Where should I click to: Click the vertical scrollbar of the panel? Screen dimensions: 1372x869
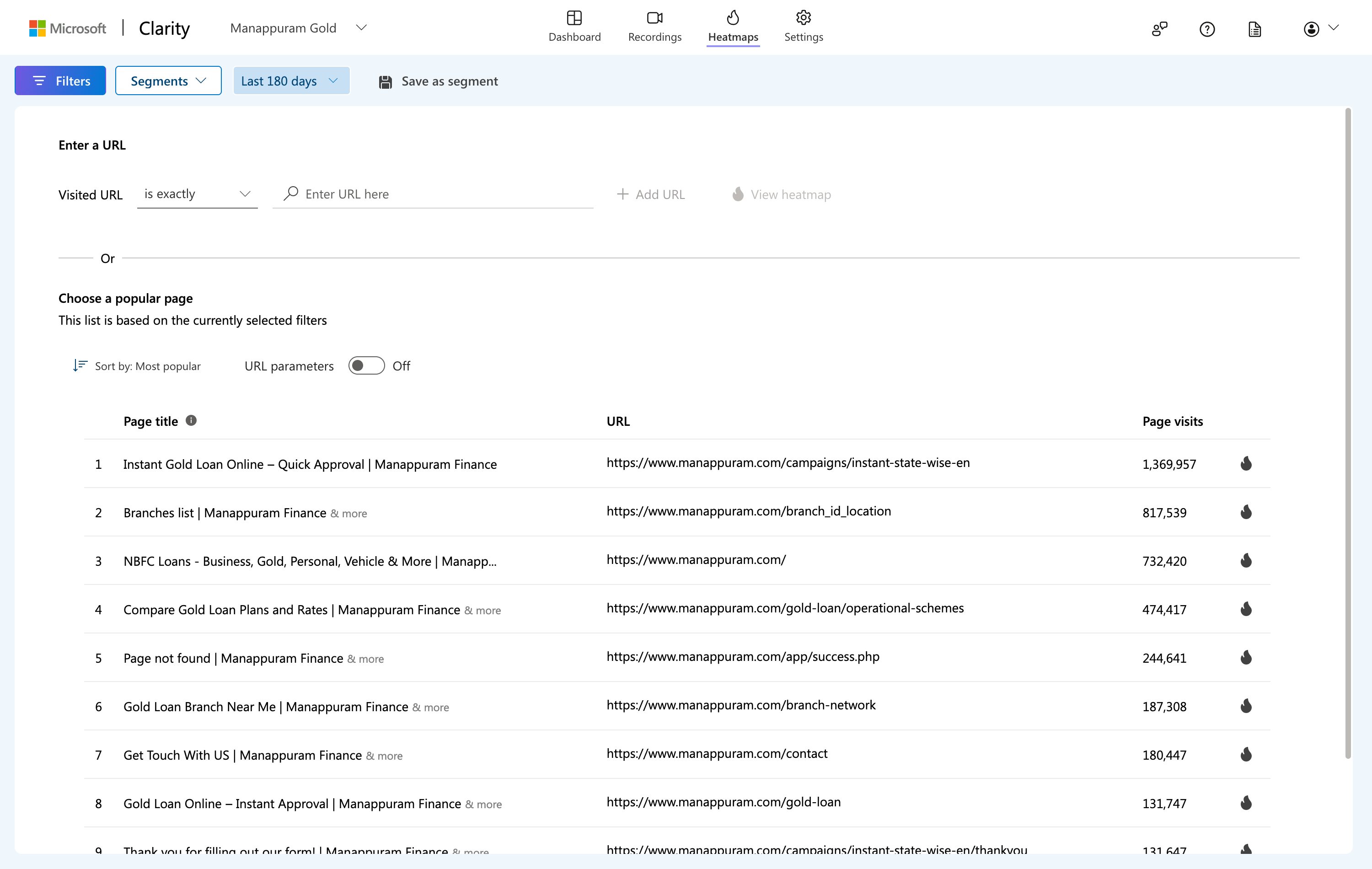pos(1348,433)
